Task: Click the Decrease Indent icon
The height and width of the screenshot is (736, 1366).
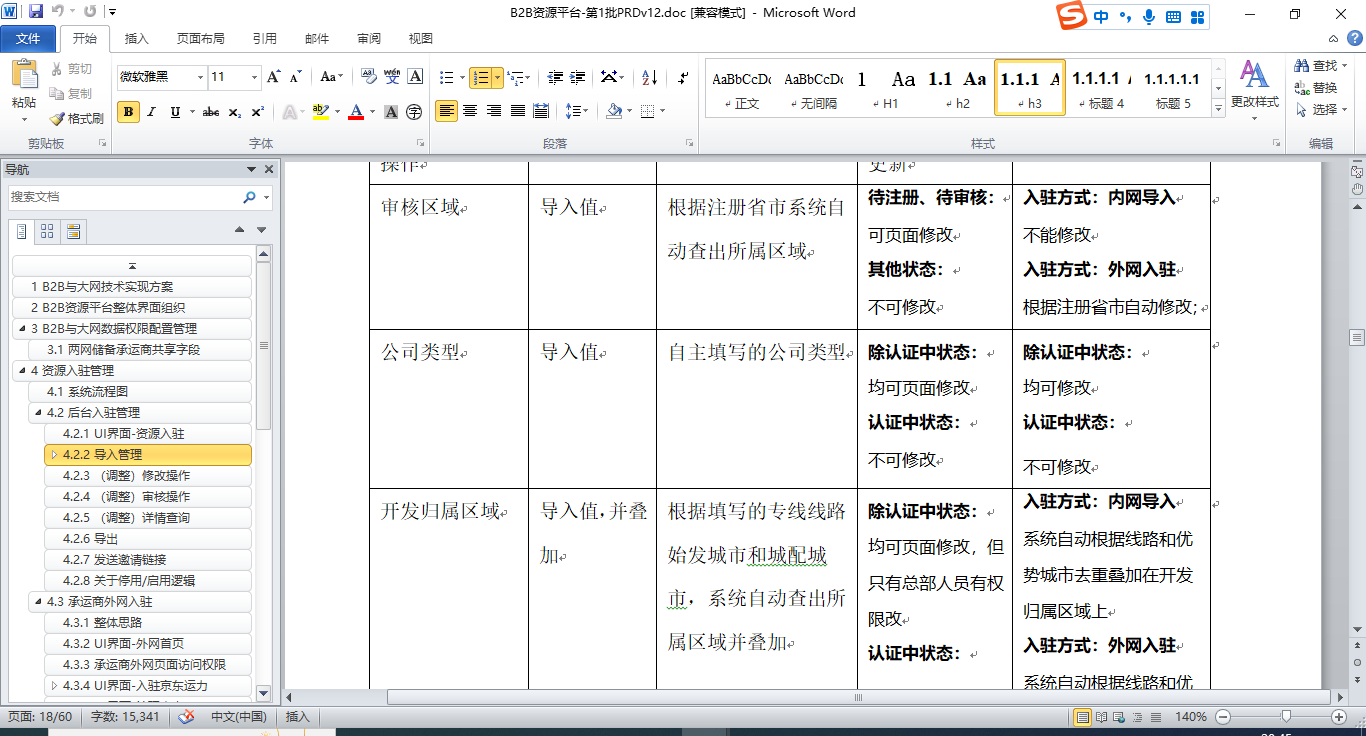Action: click(556, 77)
